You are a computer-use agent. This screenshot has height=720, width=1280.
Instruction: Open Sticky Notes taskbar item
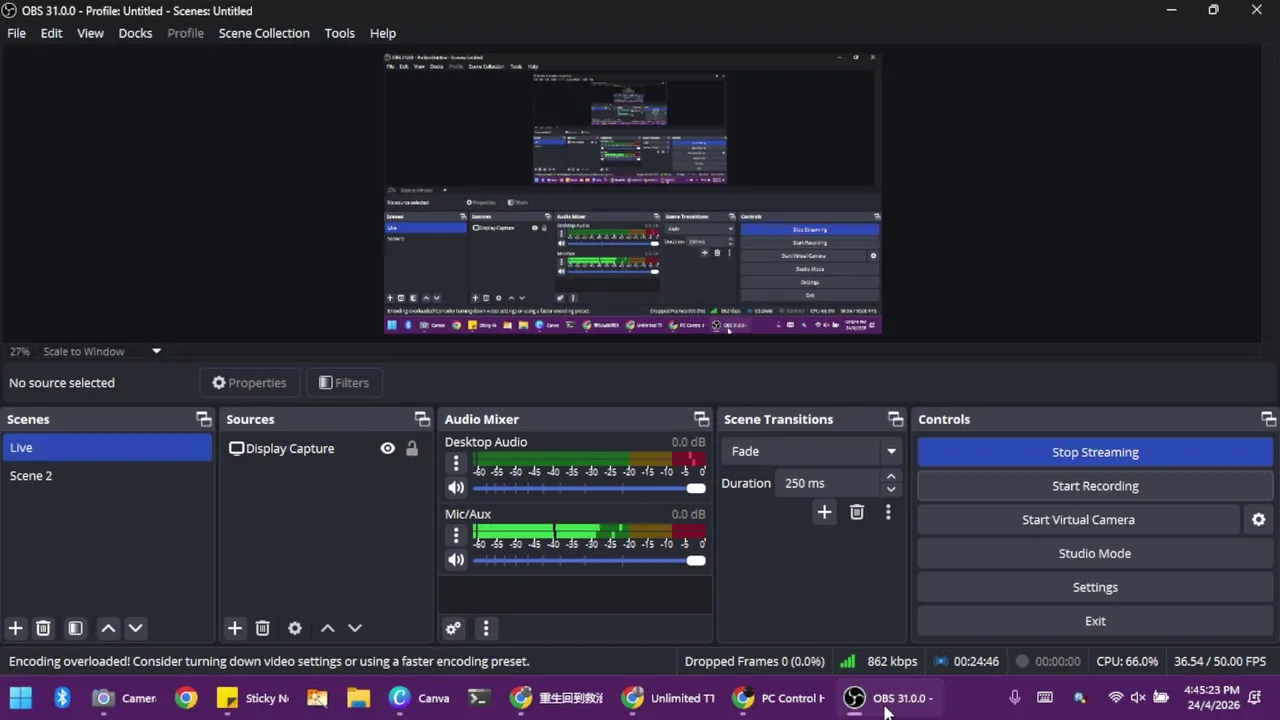point(254,698)
